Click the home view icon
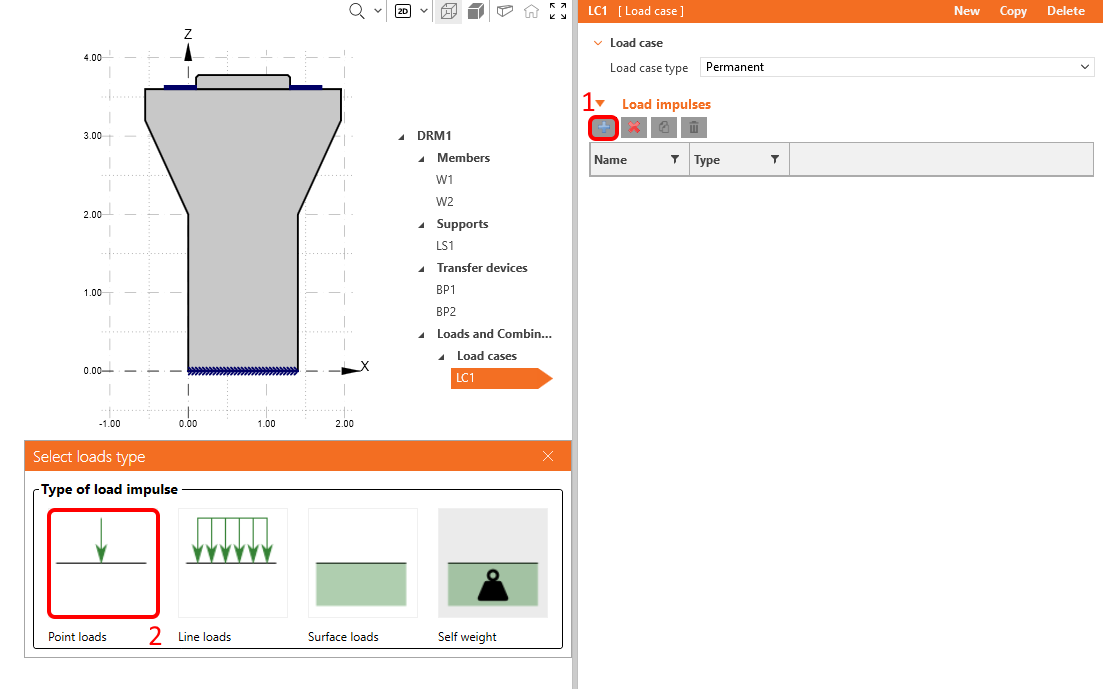This screenshot has height=689, width=1103. pos(531,11)
